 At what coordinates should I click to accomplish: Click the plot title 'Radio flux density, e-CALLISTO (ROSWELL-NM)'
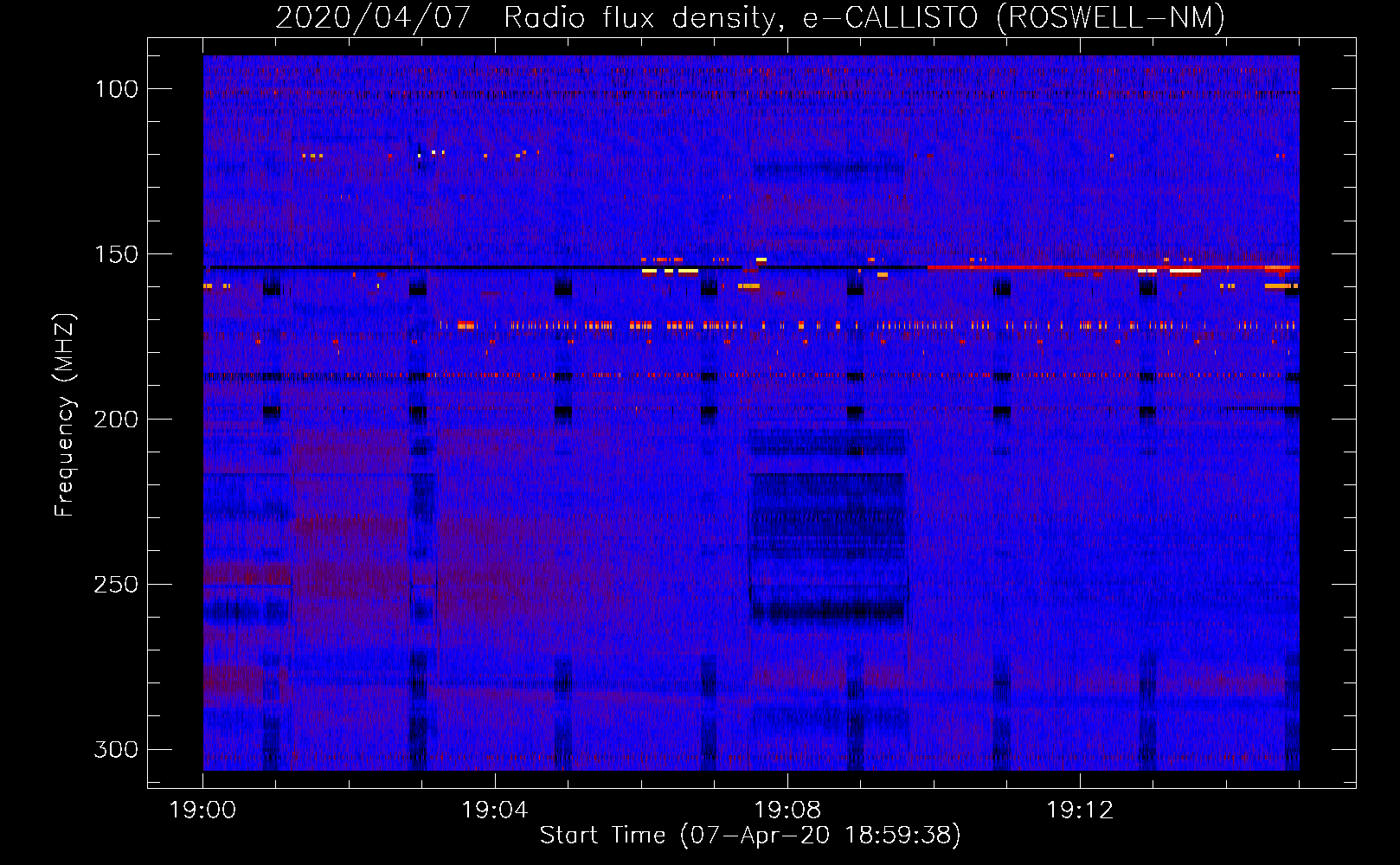[864, 18]
